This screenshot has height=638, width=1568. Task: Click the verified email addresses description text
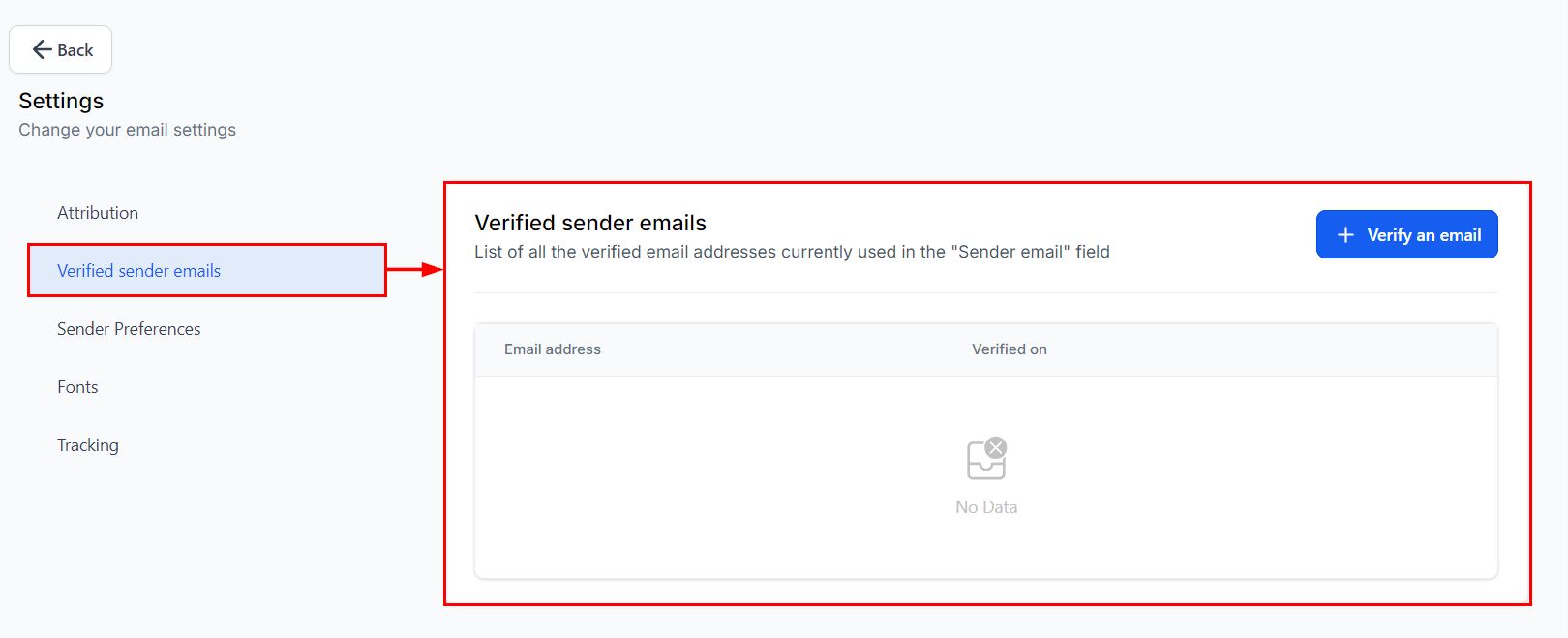(x=792, y=252)
